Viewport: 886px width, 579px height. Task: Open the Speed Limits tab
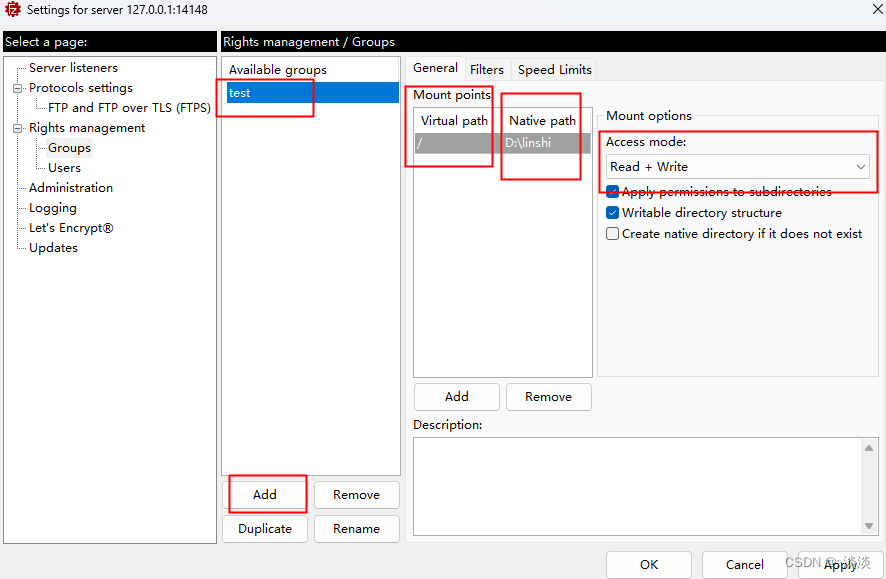(x=554, y=69)
